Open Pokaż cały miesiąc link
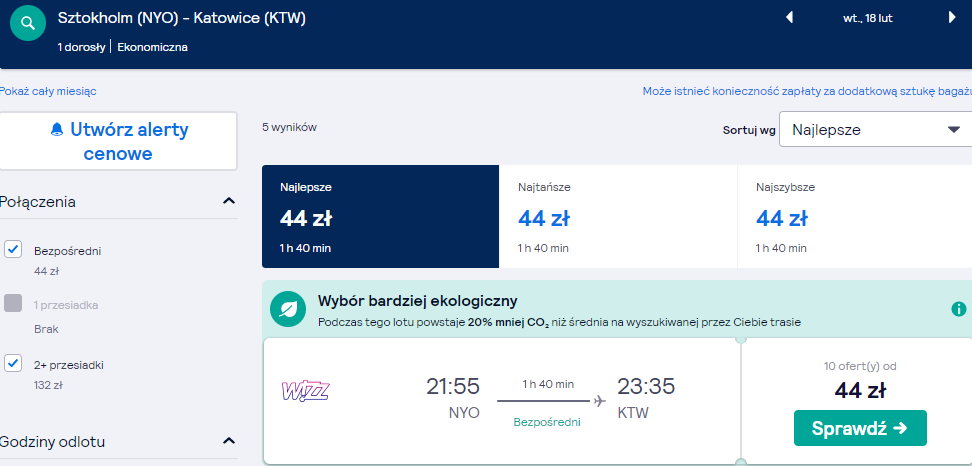This screenshot has height=466, width=972. pos(47,91)
